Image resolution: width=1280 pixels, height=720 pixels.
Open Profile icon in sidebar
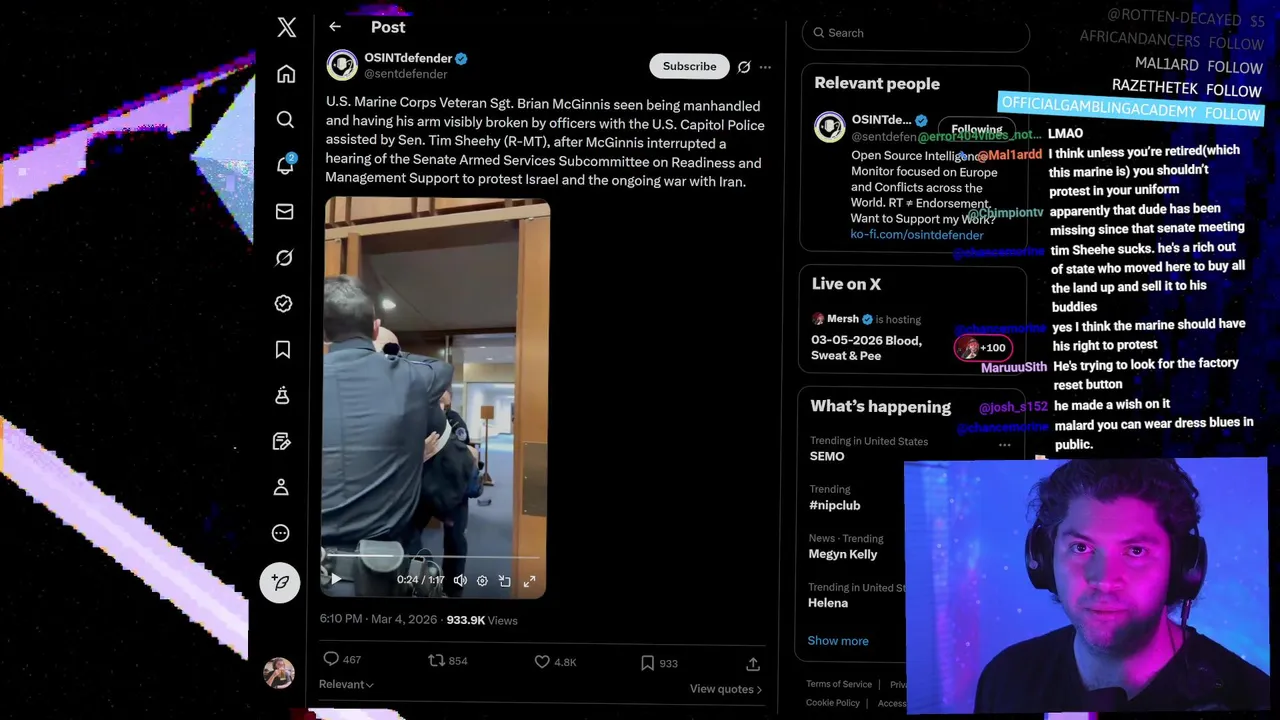281,487
